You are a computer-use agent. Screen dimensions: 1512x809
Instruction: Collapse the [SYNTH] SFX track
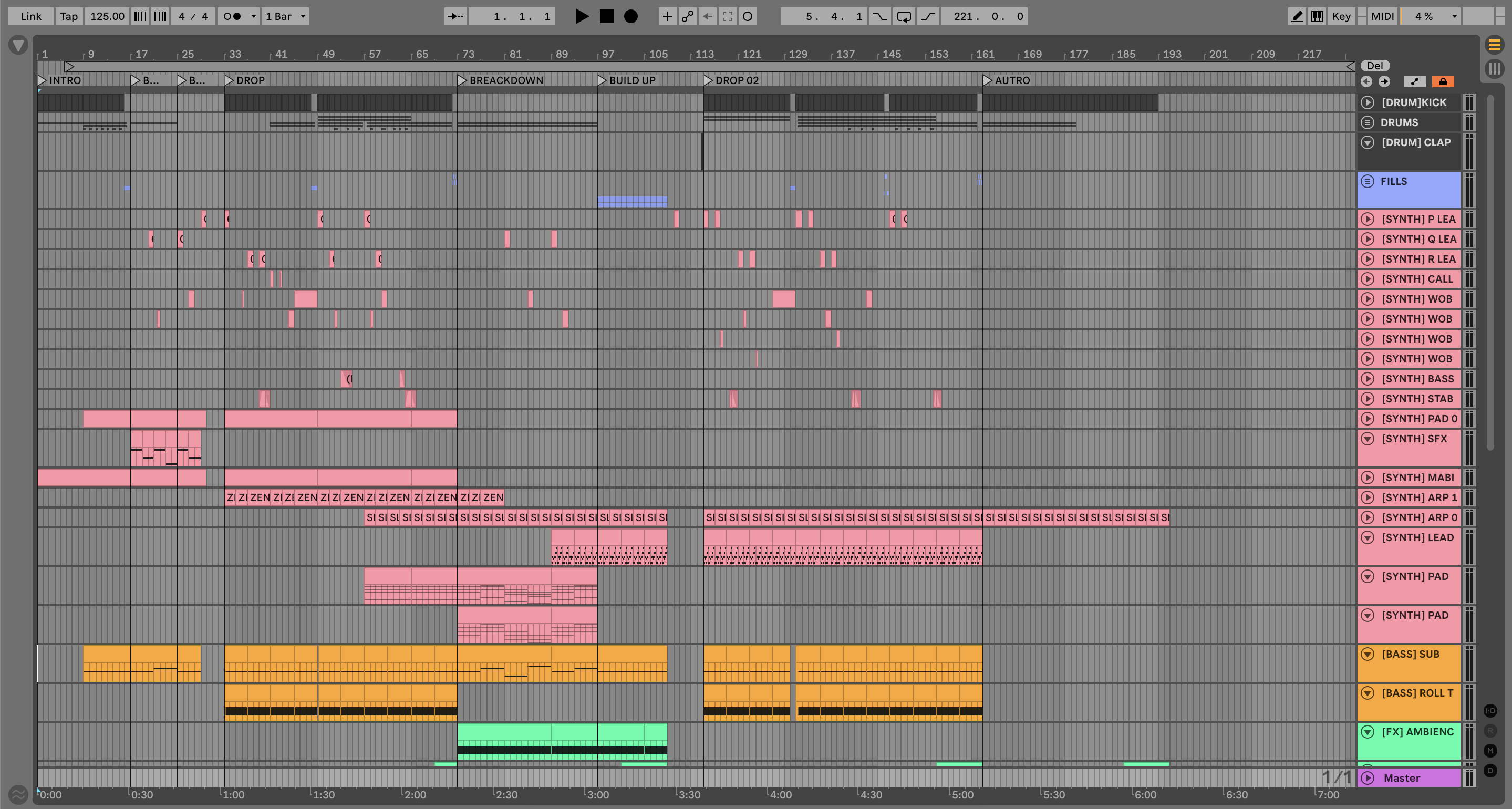tap(1368, 439)
